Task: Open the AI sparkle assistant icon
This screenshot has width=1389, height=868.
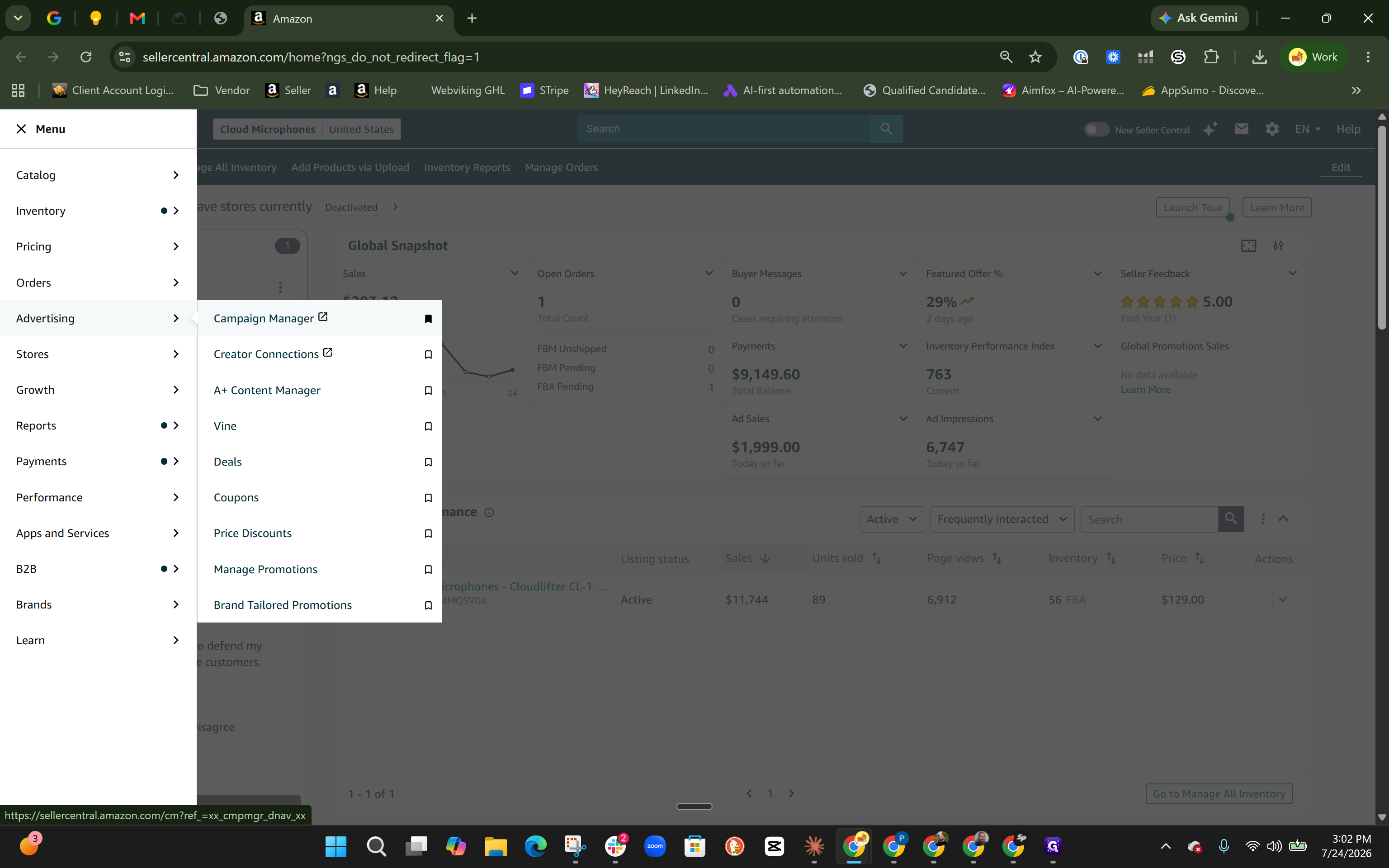Action: pos(1210,129)
